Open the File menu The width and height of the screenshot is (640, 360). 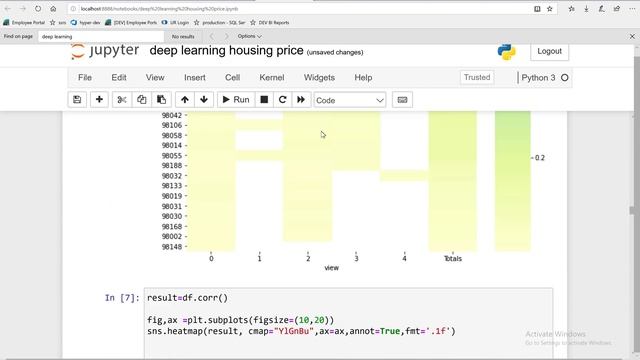(x=85, y=78)
